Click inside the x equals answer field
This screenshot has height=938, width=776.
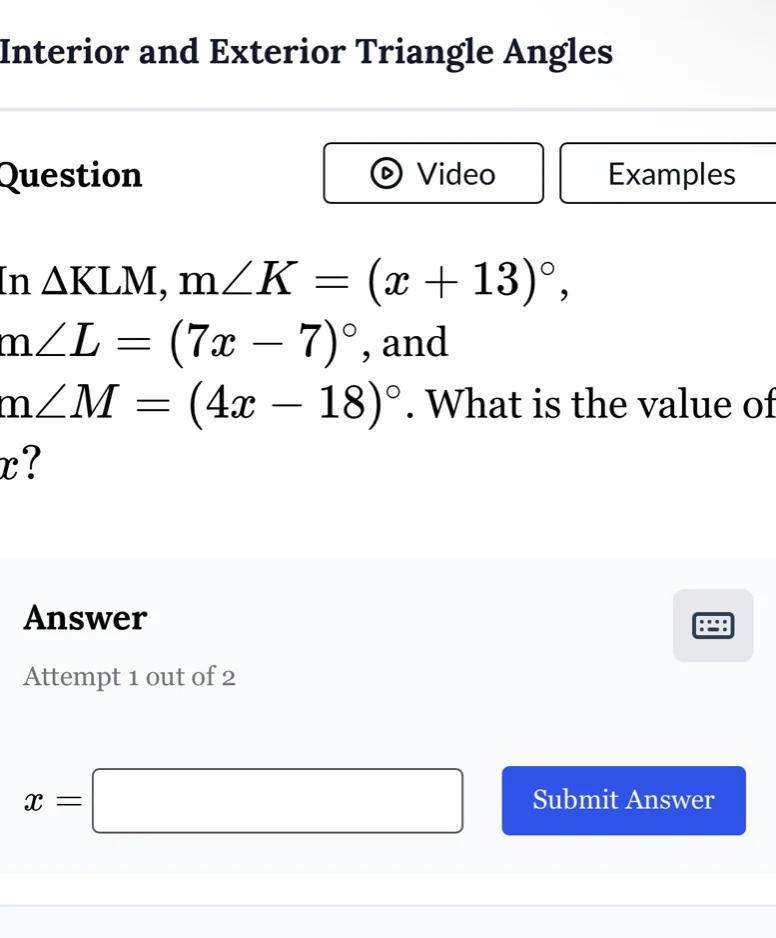[277, 800]
